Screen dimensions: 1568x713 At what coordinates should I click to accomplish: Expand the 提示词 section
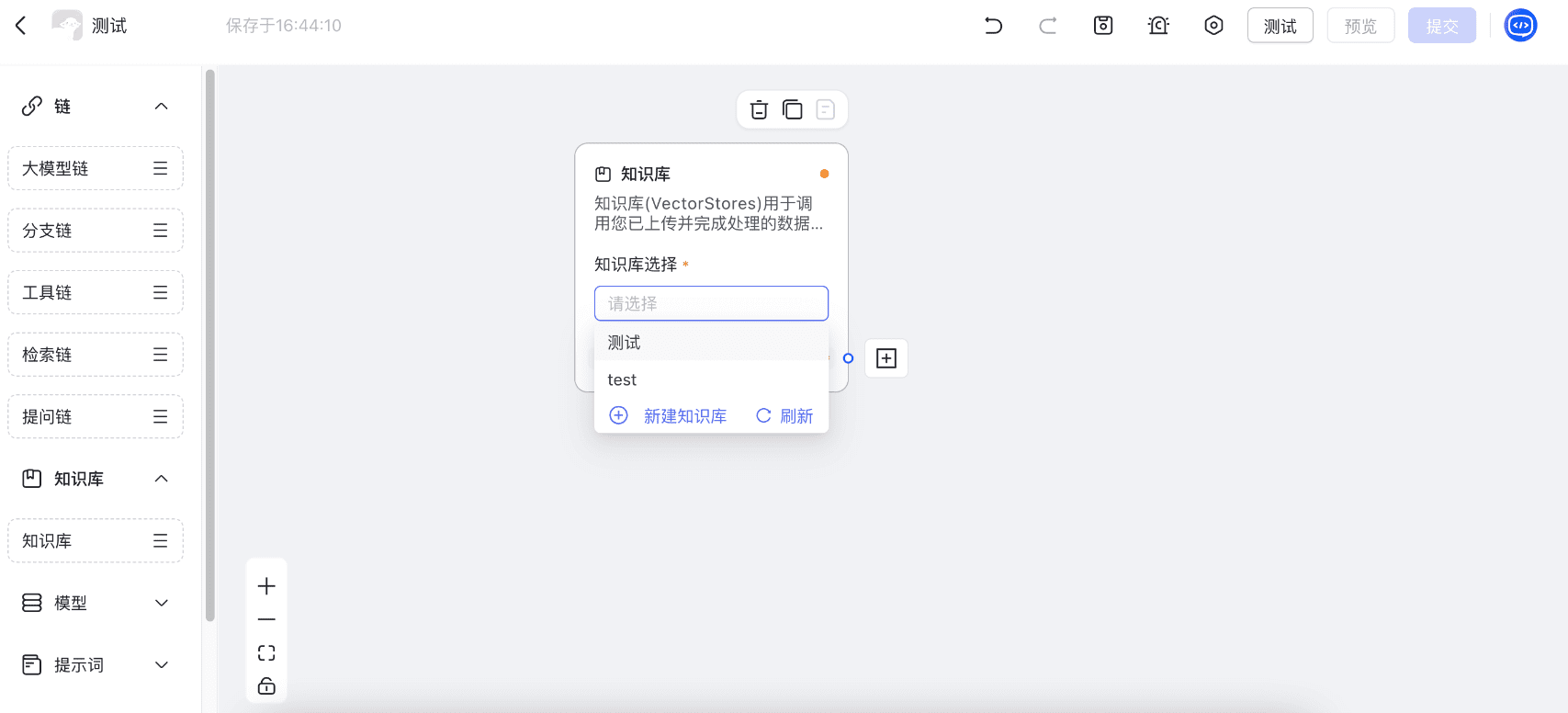(x=161, y=665)
